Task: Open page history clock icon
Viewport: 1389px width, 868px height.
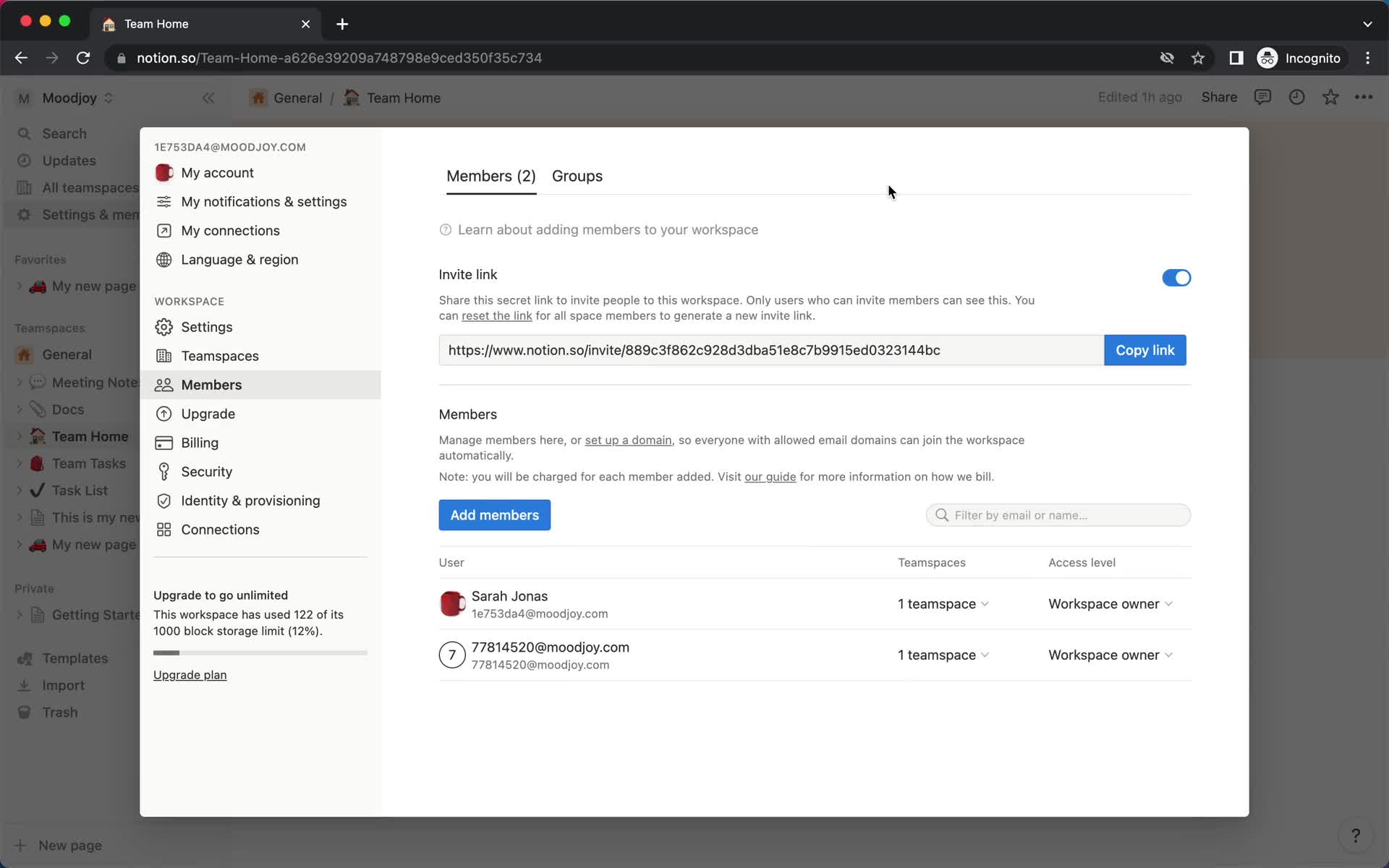Action: click(x=1296, y=97)
